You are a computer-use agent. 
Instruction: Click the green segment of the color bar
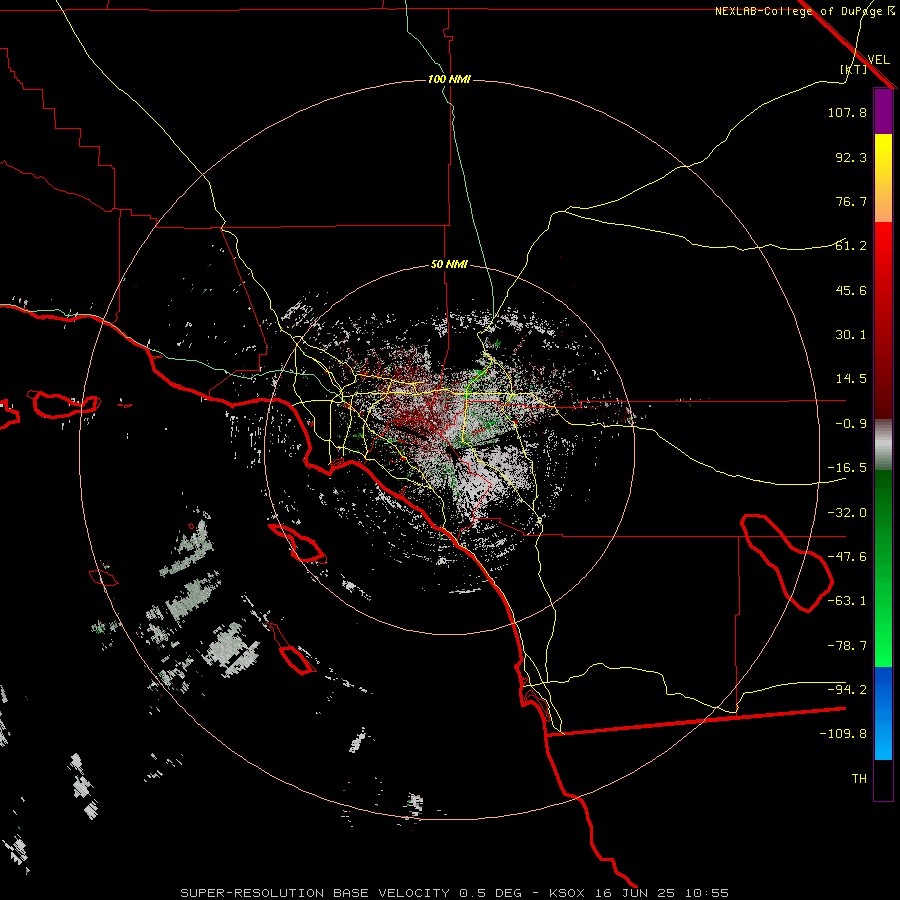883,569
